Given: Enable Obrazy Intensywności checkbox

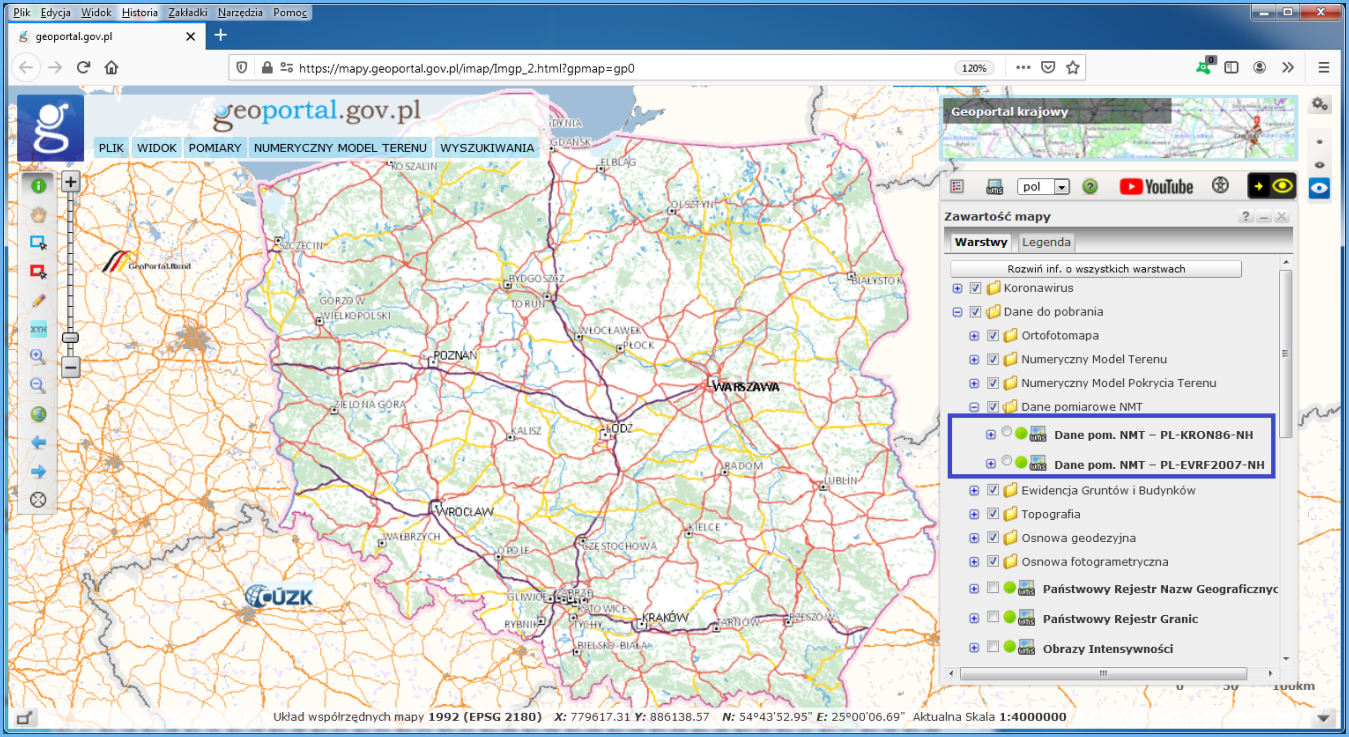Looking at the screenshot, I should click(x=993, y=647).
